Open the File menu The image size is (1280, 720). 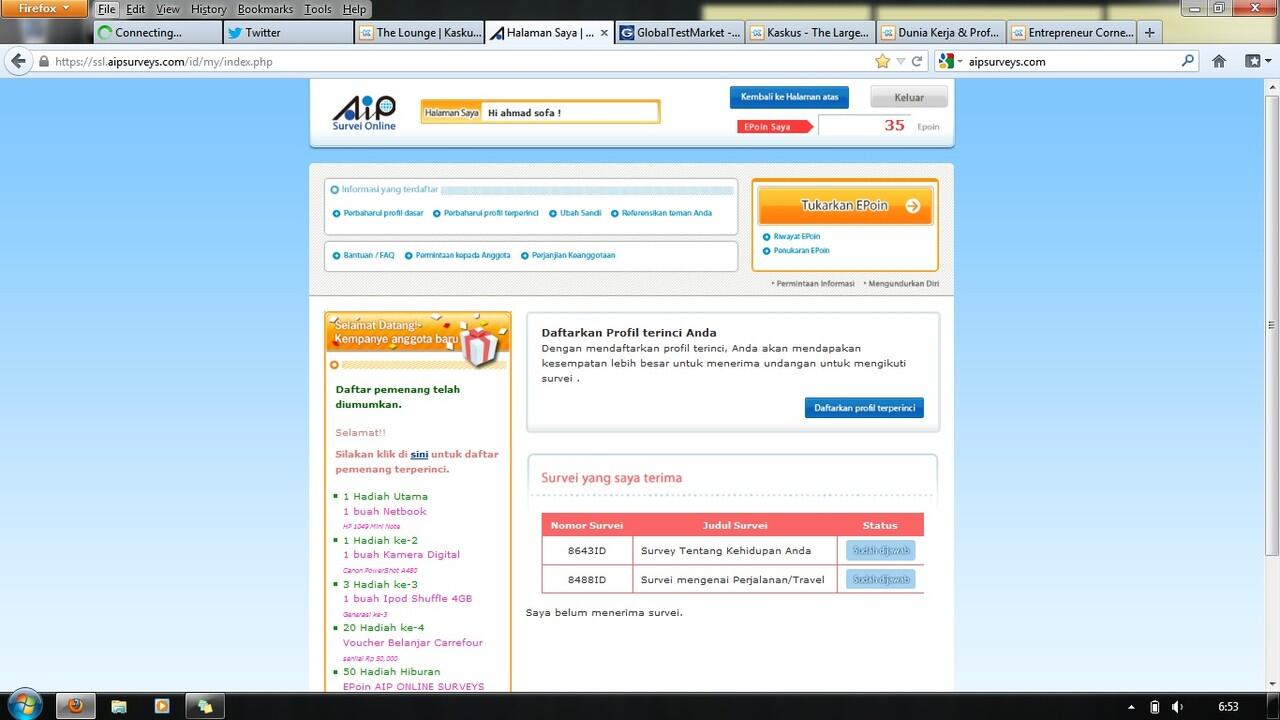coord(107,9)
